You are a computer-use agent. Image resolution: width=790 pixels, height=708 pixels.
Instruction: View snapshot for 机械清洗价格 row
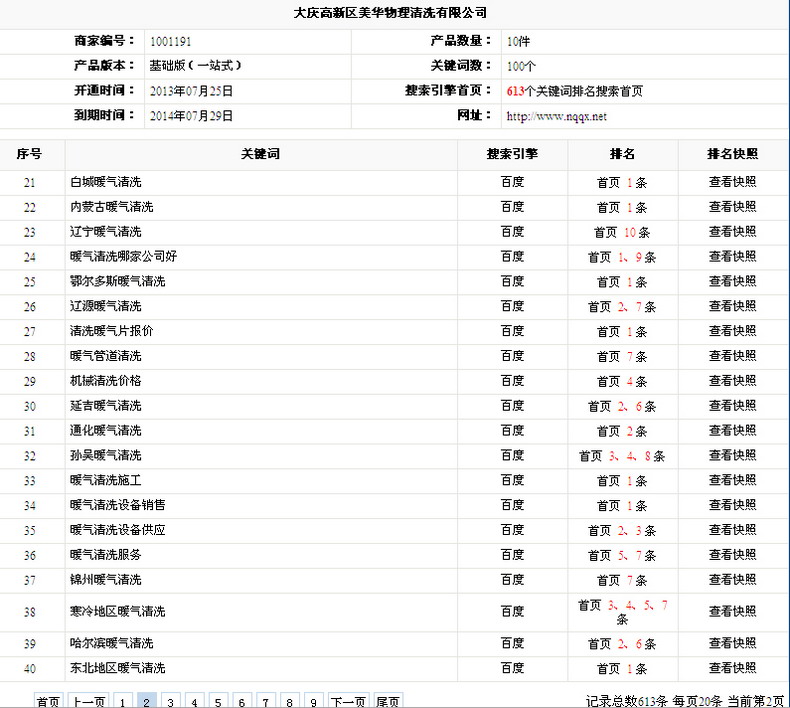click(733, 380)
